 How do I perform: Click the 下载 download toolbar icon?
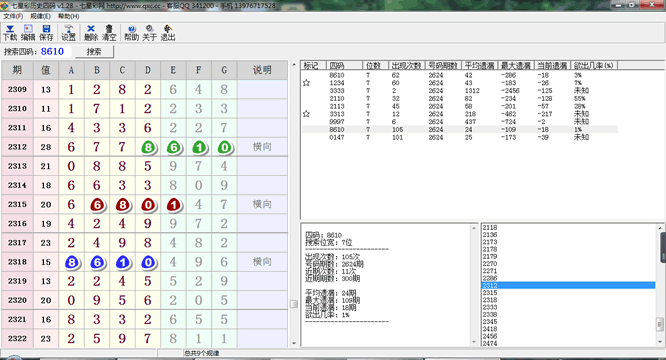(10, 33)
